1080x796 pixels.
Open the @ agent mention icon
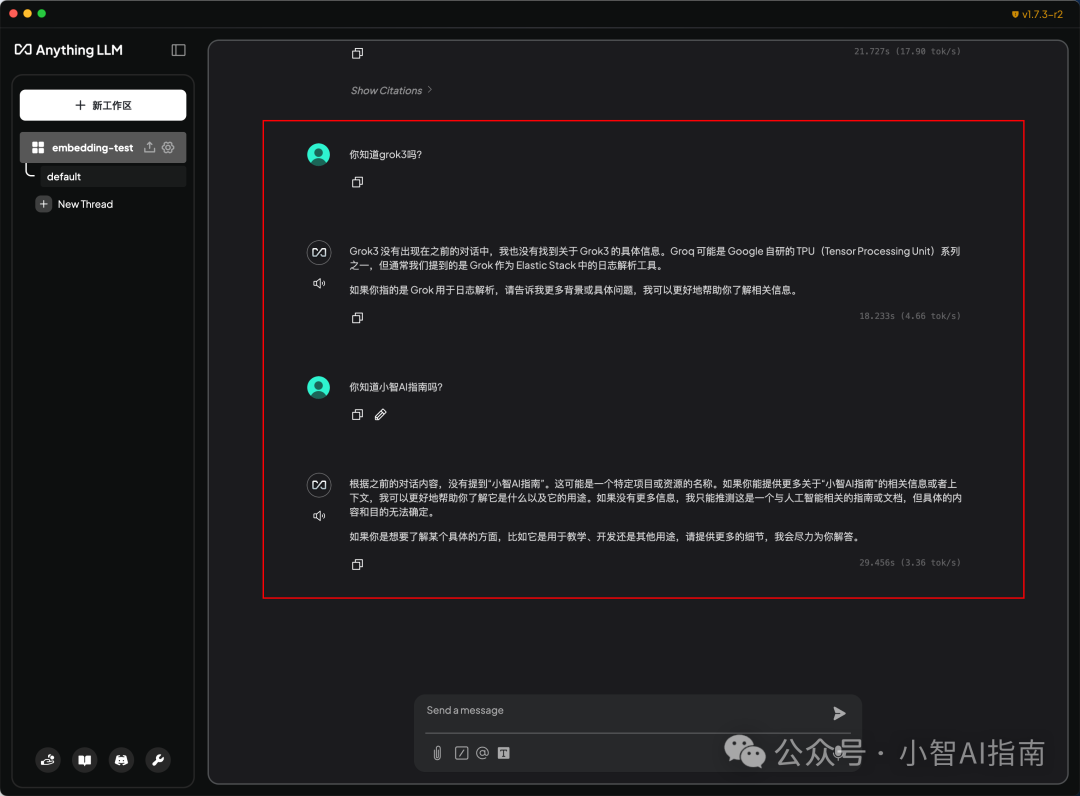481,753
